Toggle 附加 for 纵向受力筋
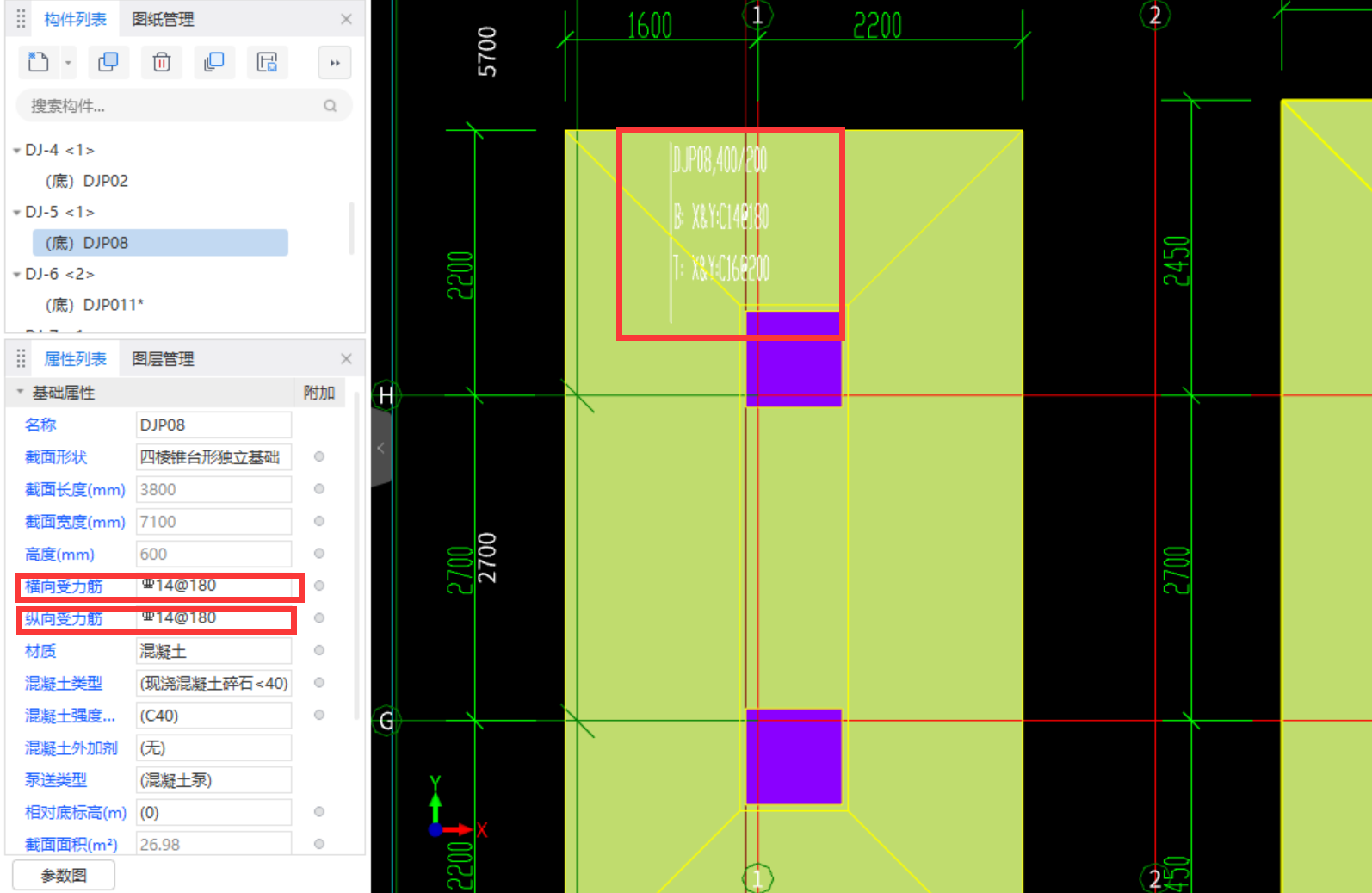Screen dimensions: 1372x893 pyautogui.click(x=319, y=617)
